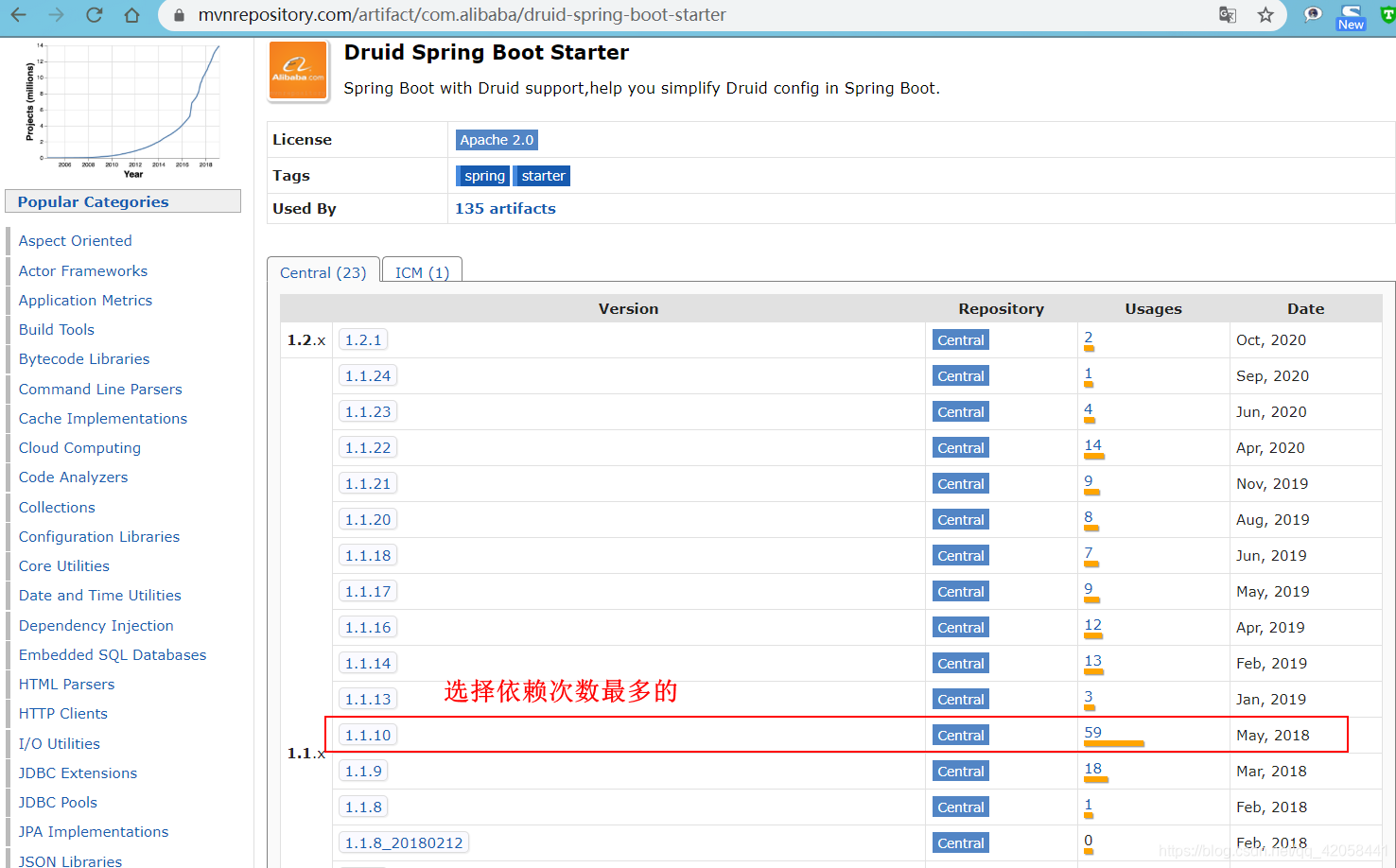1396x868 pixels.
Task: Click the padlock site info icon
Action: point(179,15)
